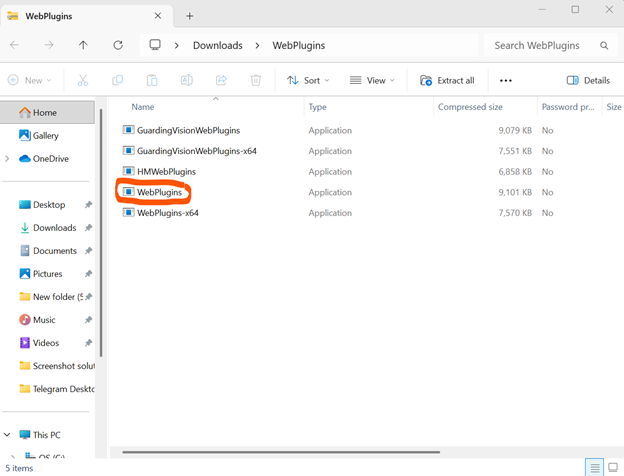Click Extract all button
624x476 pixels.
(x=447, y=80)
